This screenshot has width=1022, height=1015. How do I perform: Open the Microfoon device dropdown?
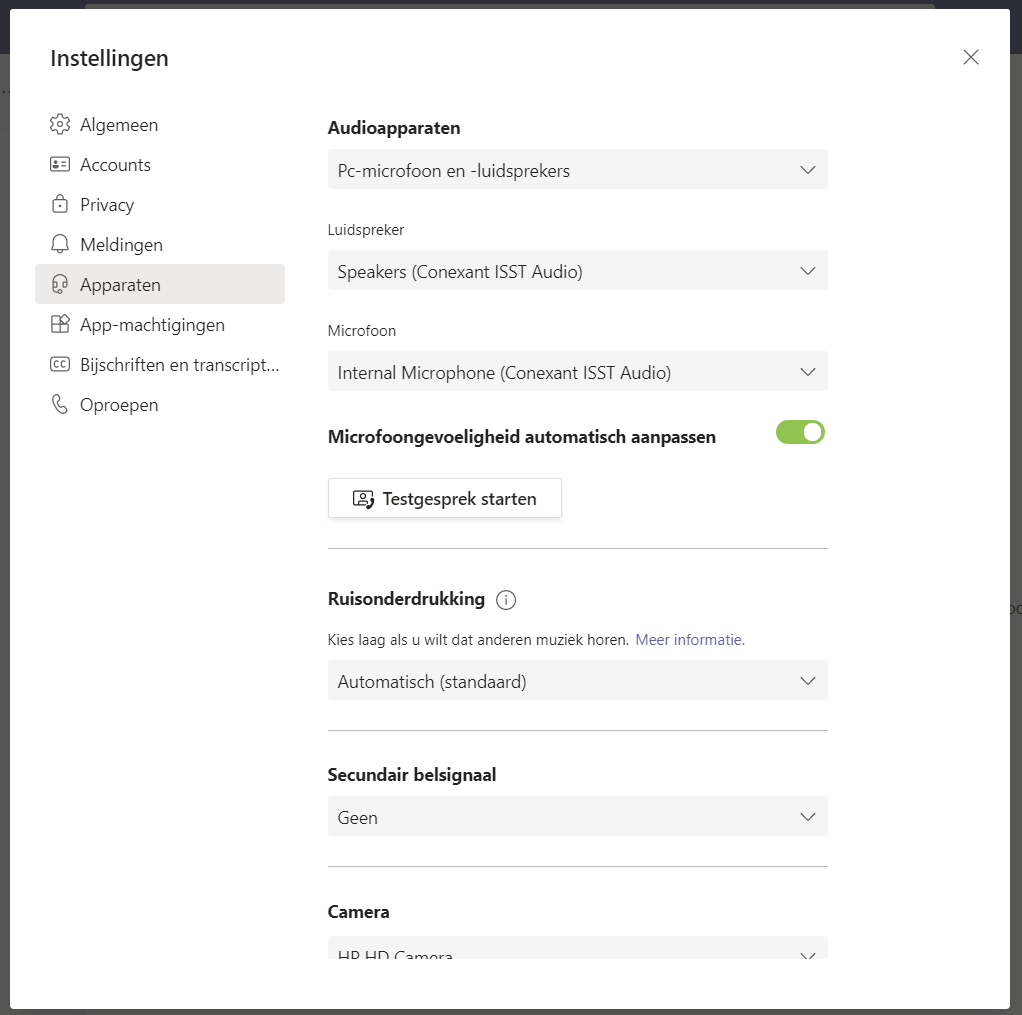(577, 372)
